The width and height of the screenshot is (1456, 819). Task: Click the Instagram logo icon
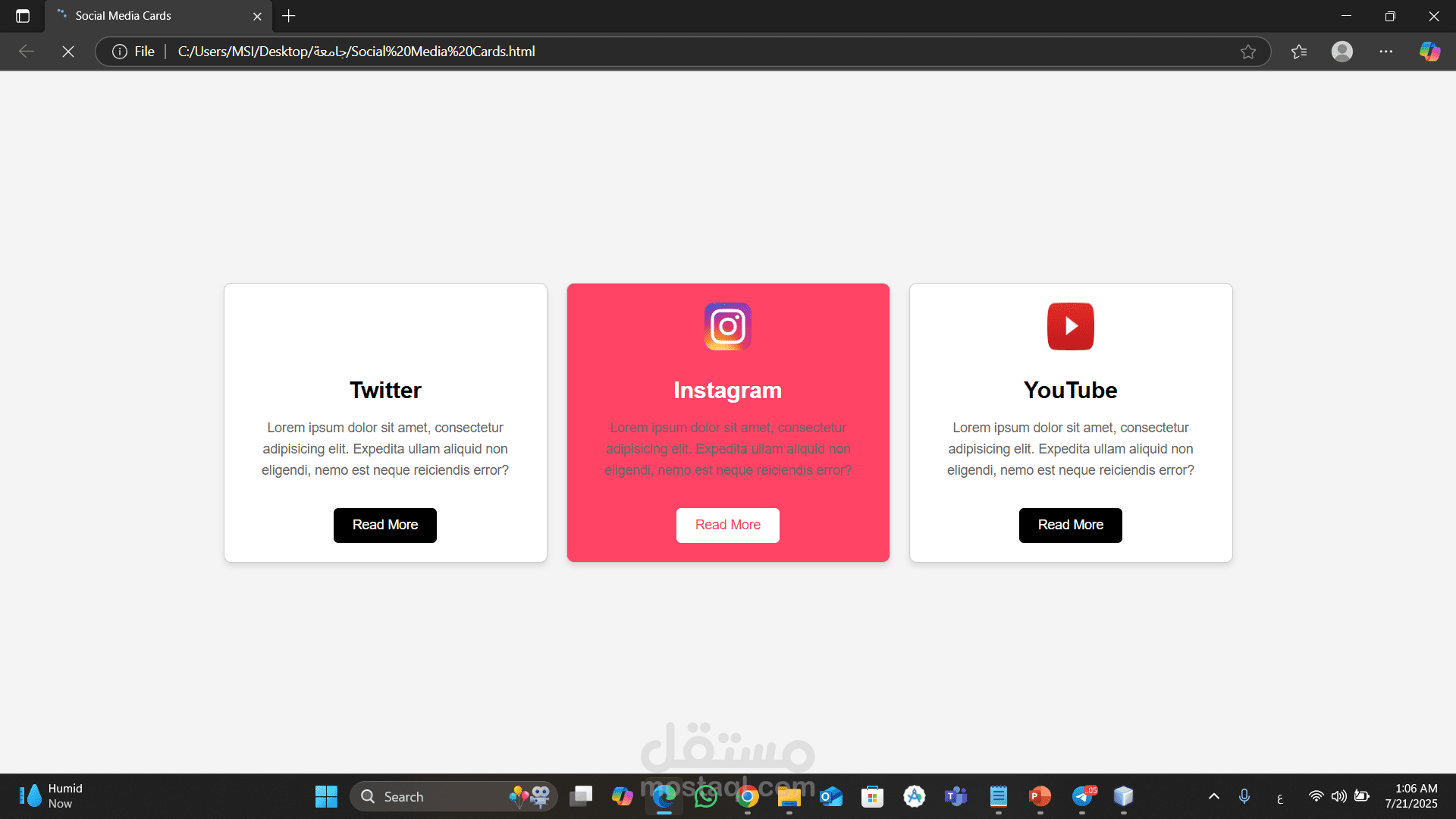click(728, 326)
